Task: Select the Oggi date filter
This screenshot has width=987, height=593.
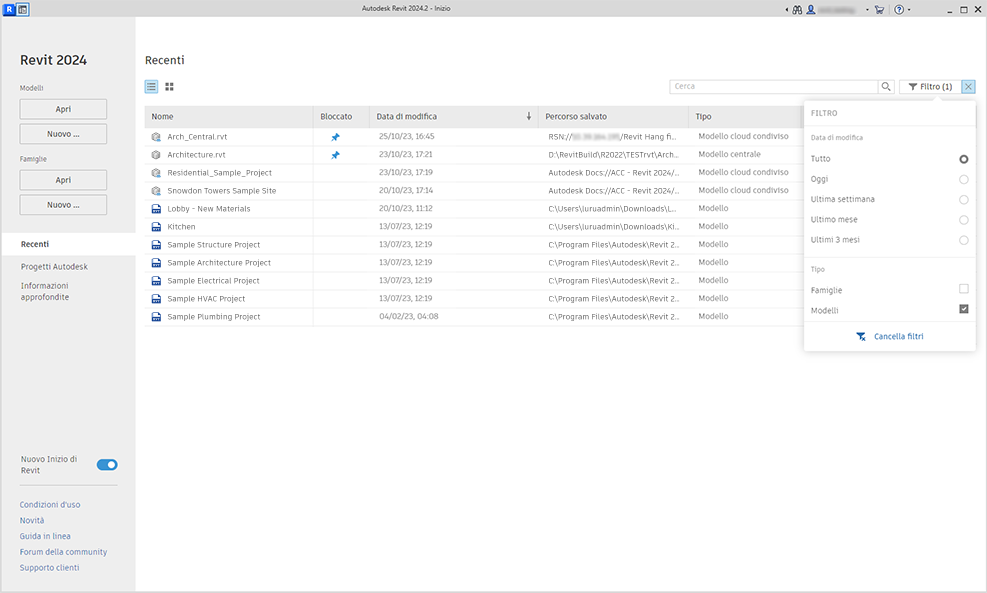Action: tap(963, 179)
